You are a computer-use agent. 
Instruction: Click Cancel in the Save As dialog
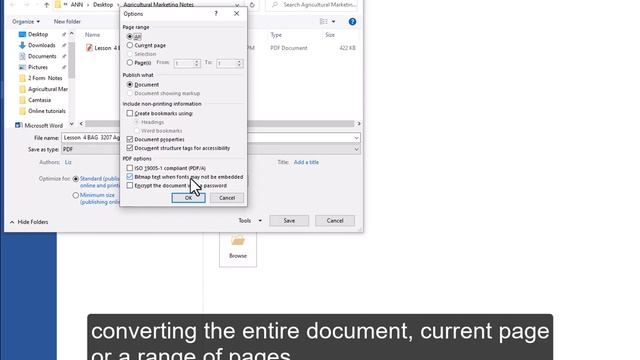click(x=335, y=220)
